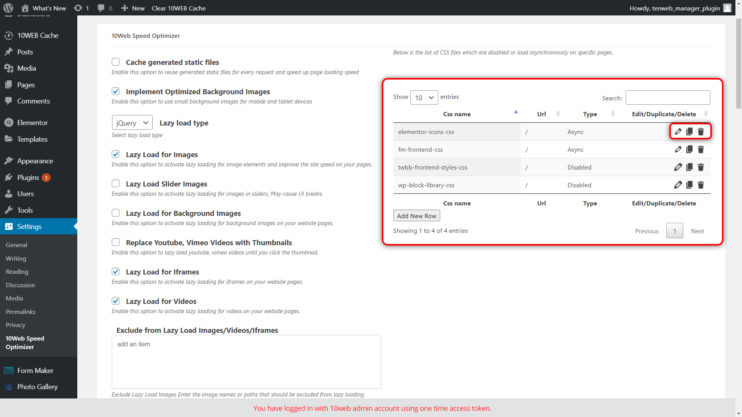Click the exclude from lazy load text area
Viewport: 742px width, 417px height.
pyautogui.click(x=246, y=362)
